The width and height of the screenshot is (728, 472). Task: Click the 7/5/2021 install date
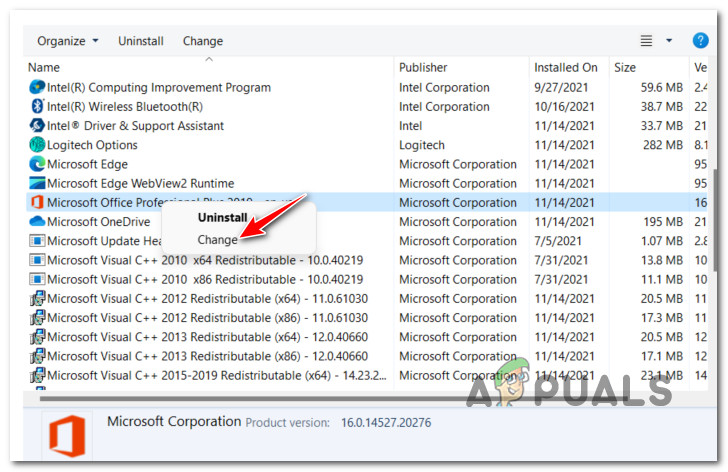(558, 241)
